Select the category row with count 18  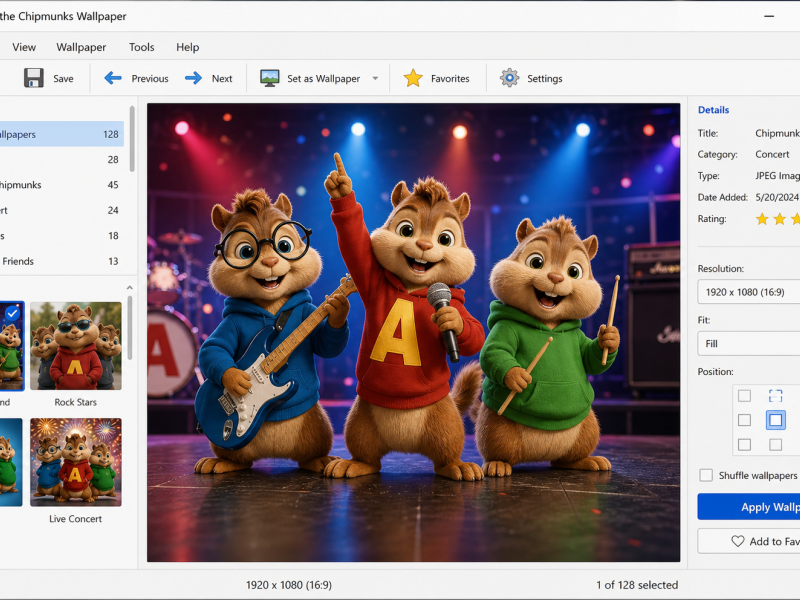click(62, 236)
